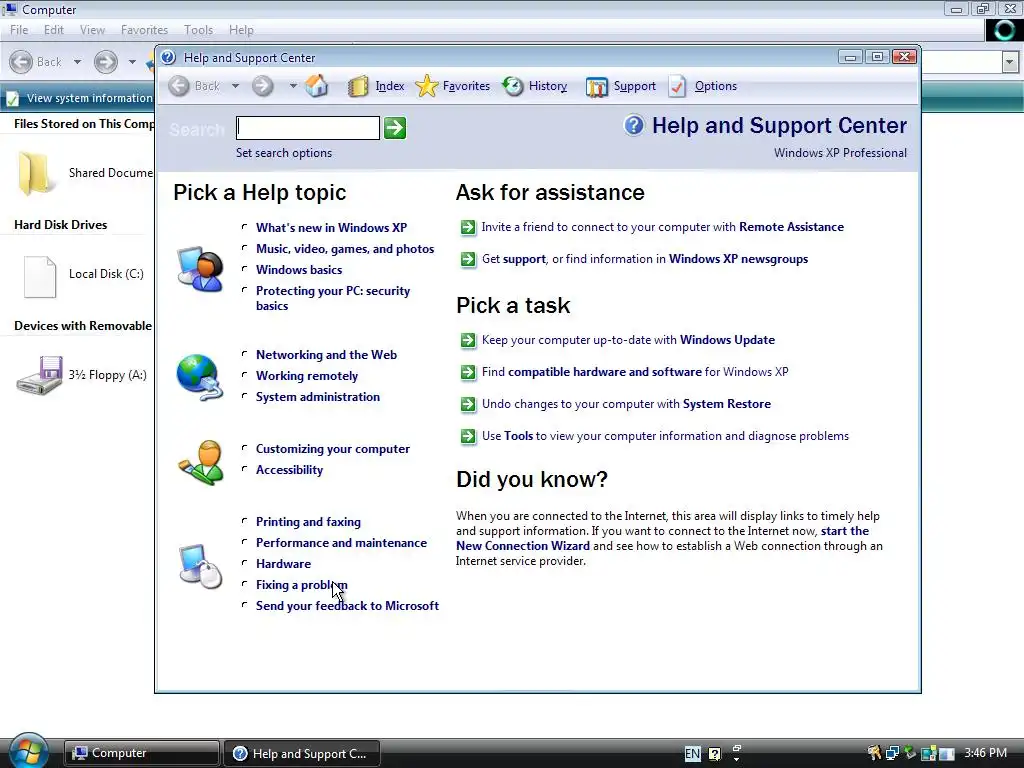Screen dimensions: 1024x768
Task: Open Back dropdown arrow in Computer window
Action: [x=77, y=62]
